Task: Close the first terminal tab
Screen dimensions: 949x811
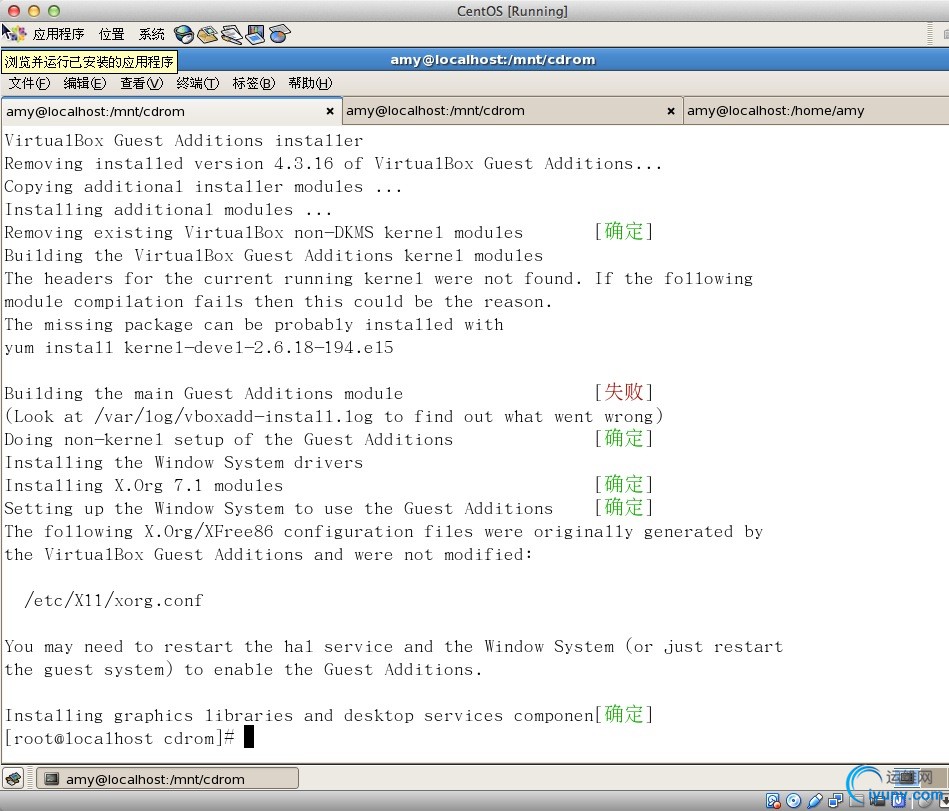Action: (x=330, y=111)
